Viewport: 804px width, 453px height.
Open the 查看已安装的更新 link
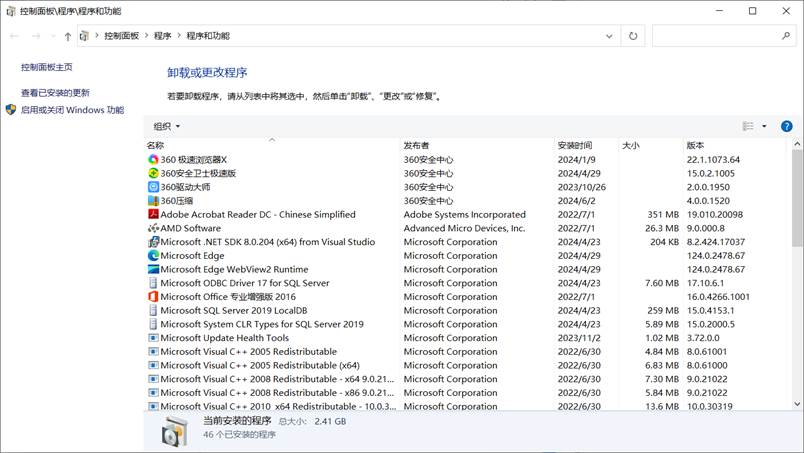[x=55, y=93]
